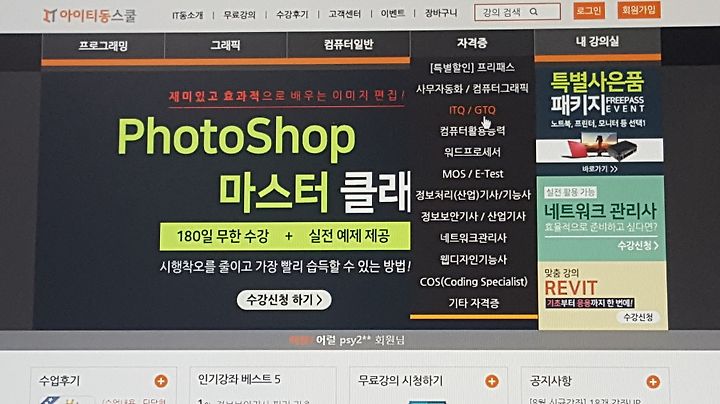Select the 자격증 category tab
This screenshot has width=720, height=404.
(472, 43)
